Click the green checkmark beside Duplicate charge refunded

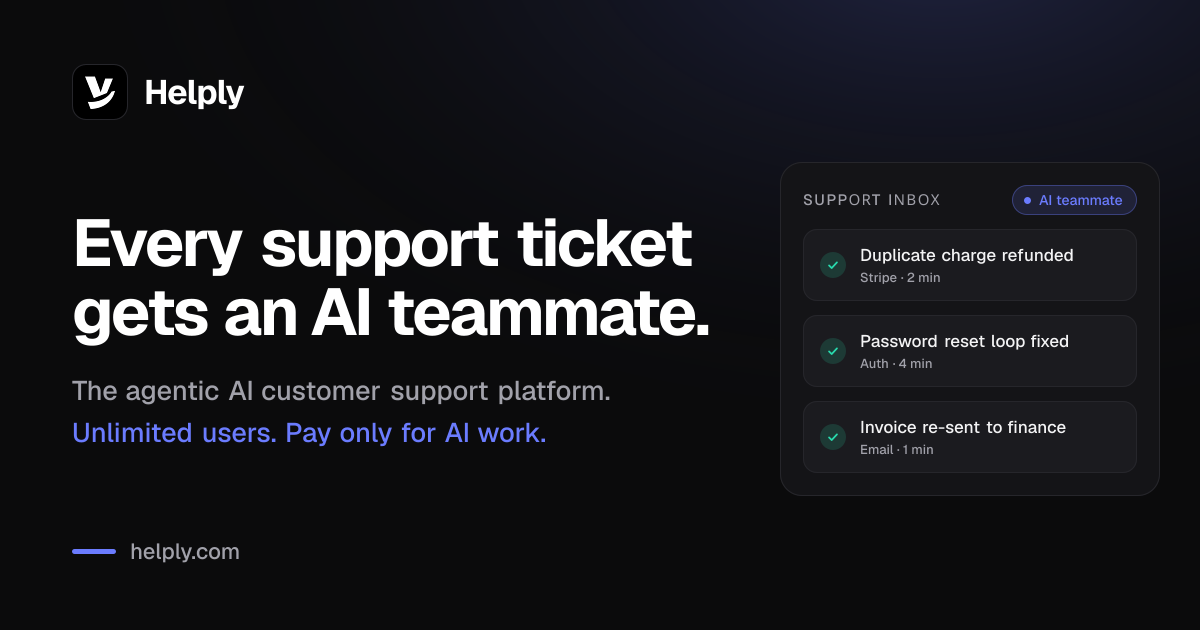pyautogui.click(x=833, y=265)
